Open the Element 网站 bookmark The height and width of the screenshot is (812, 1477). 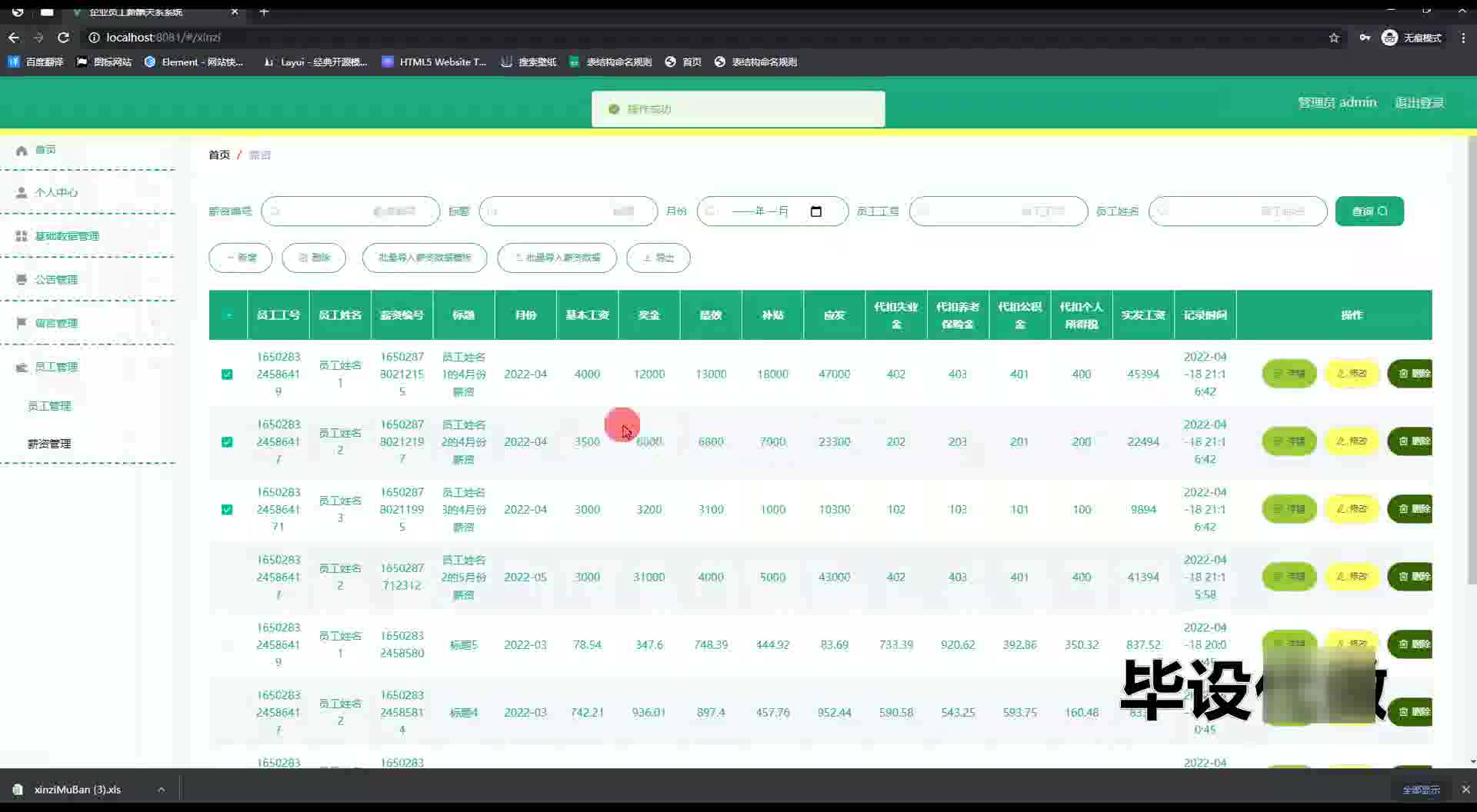pyautogui.click(x=194, y=62)
